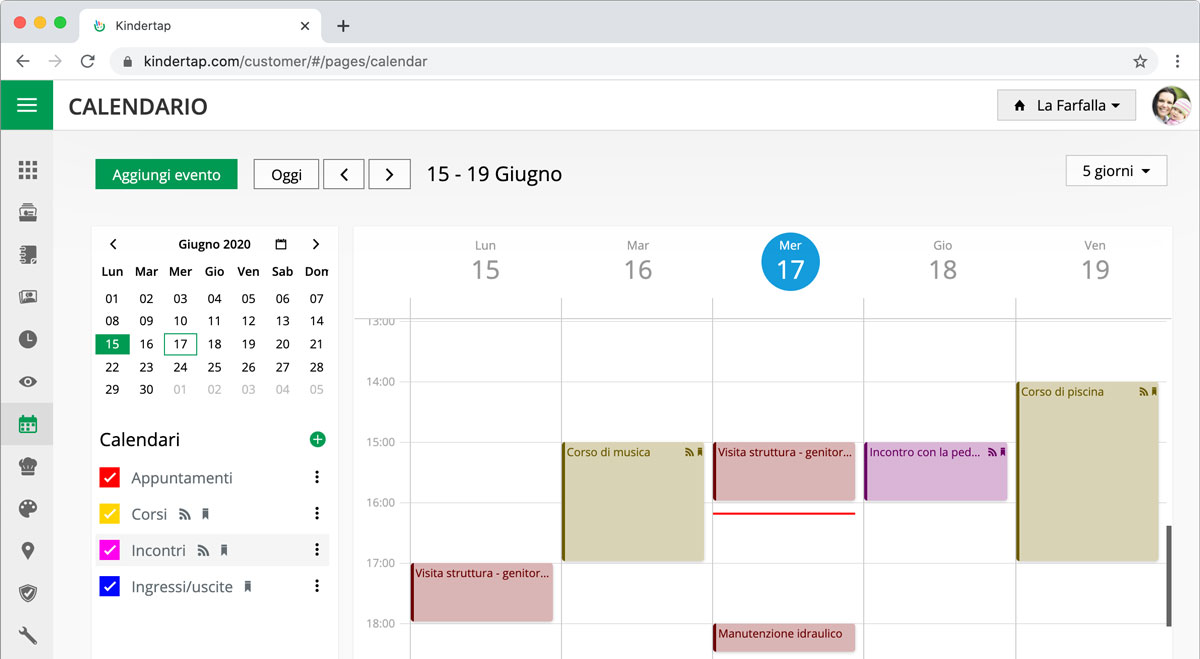Open the La Farfalla dropdown
This screenshot has width=1200, height=659.
tap(1066, 105)
